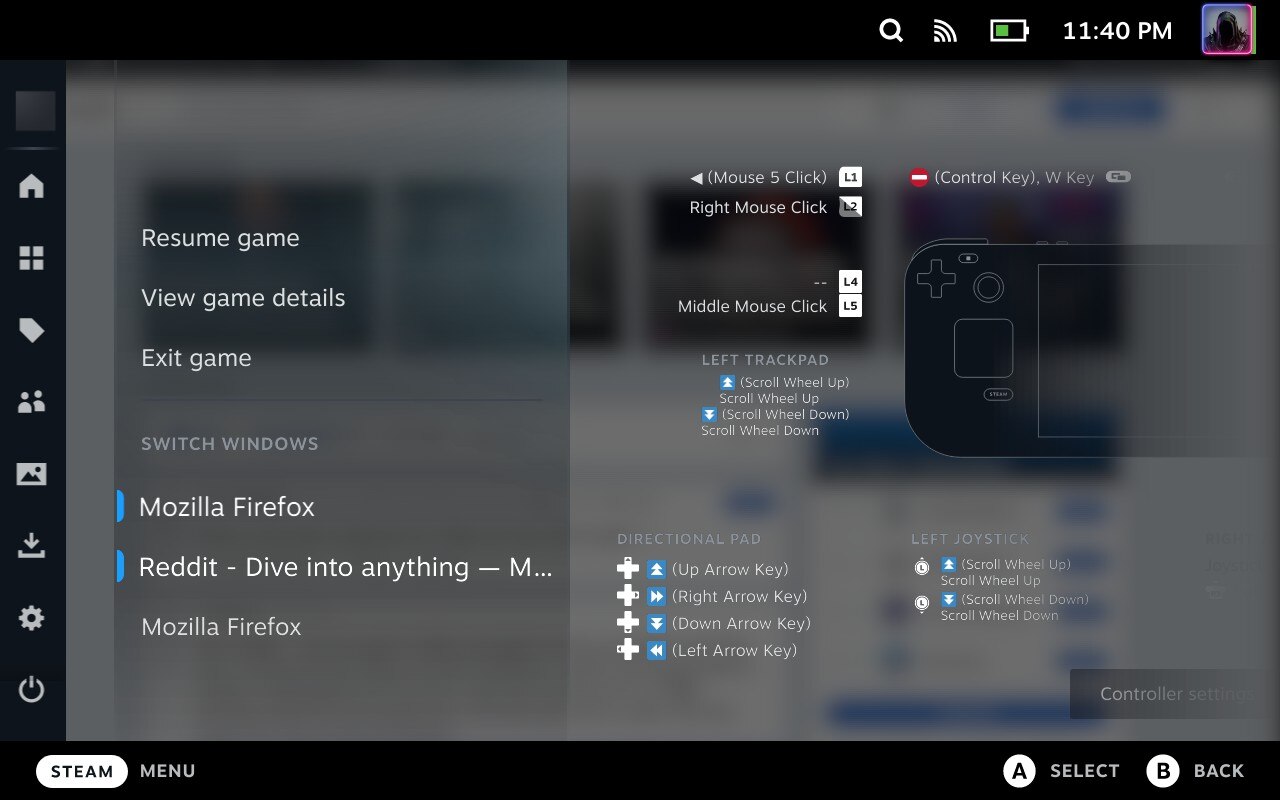Open the Friends icon in sidebar
This screenshot has width=1280, height=800.
32,402
